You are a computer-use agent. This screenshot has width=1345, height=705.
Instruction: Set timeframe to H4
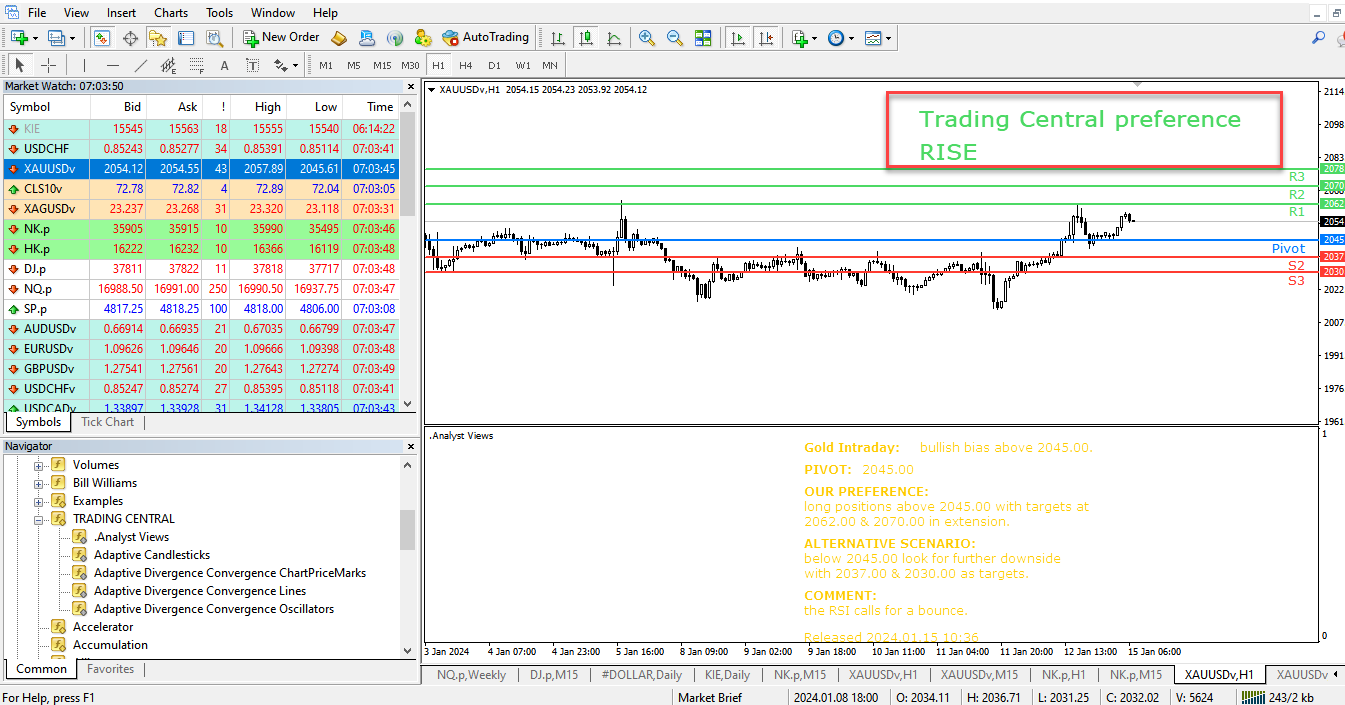coord(466,65)
